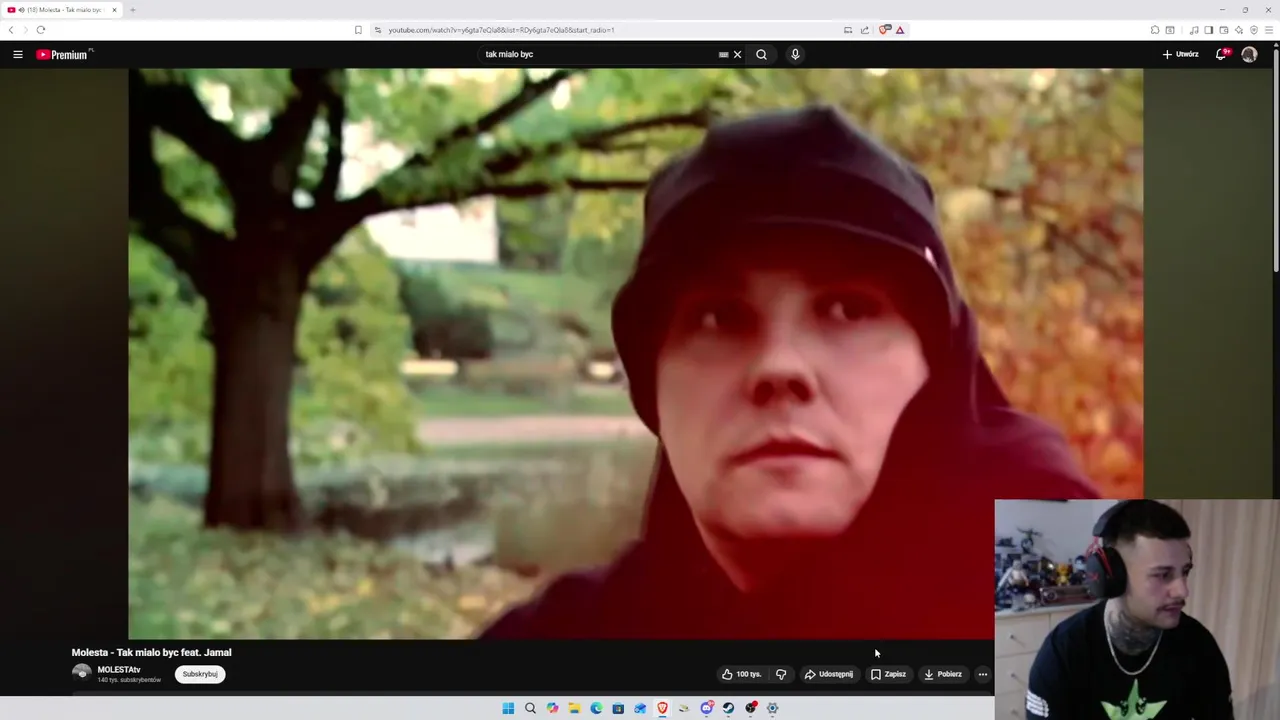Subscribe to MOLESTAtv with Subskrybuj
1280x720 pixels.
point(200,674)
